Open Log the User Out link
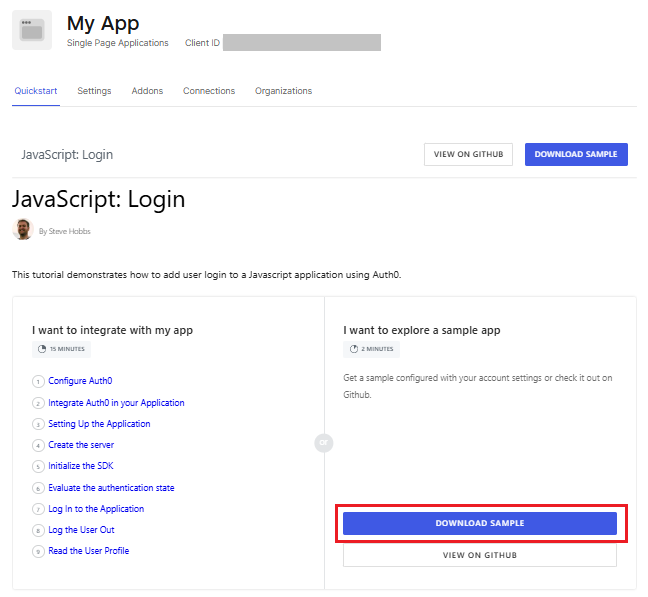Image resolution: width=648 pixels, height=597 pixels. pos(81,530)
